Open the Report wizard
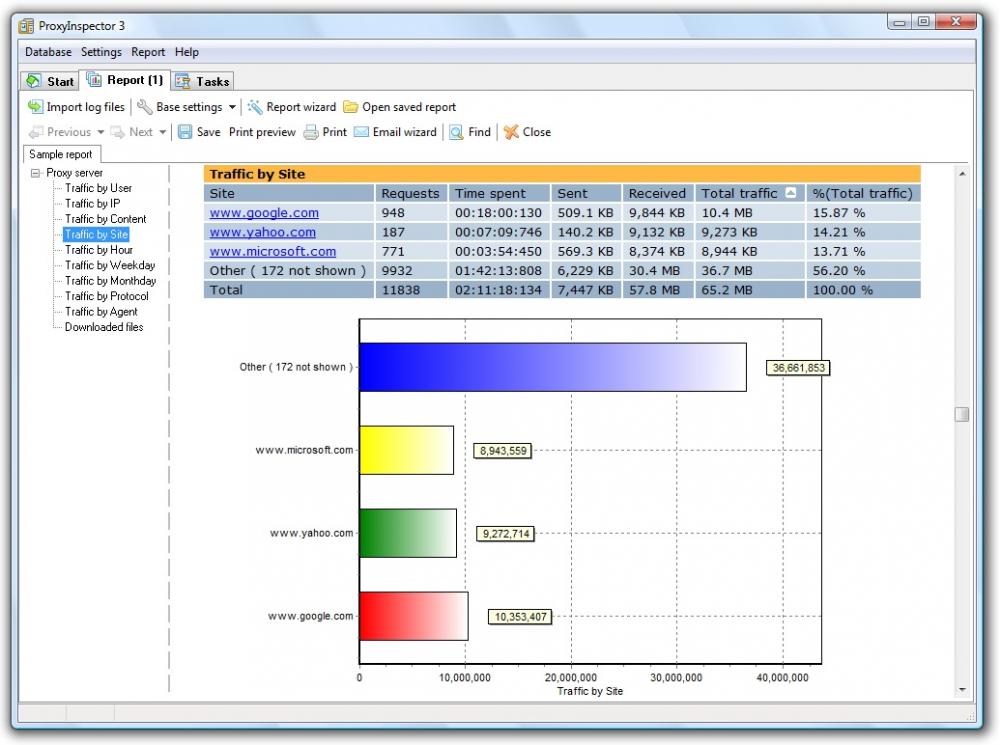The height and width of the screenshot is (745, 1000). point(296,107)
